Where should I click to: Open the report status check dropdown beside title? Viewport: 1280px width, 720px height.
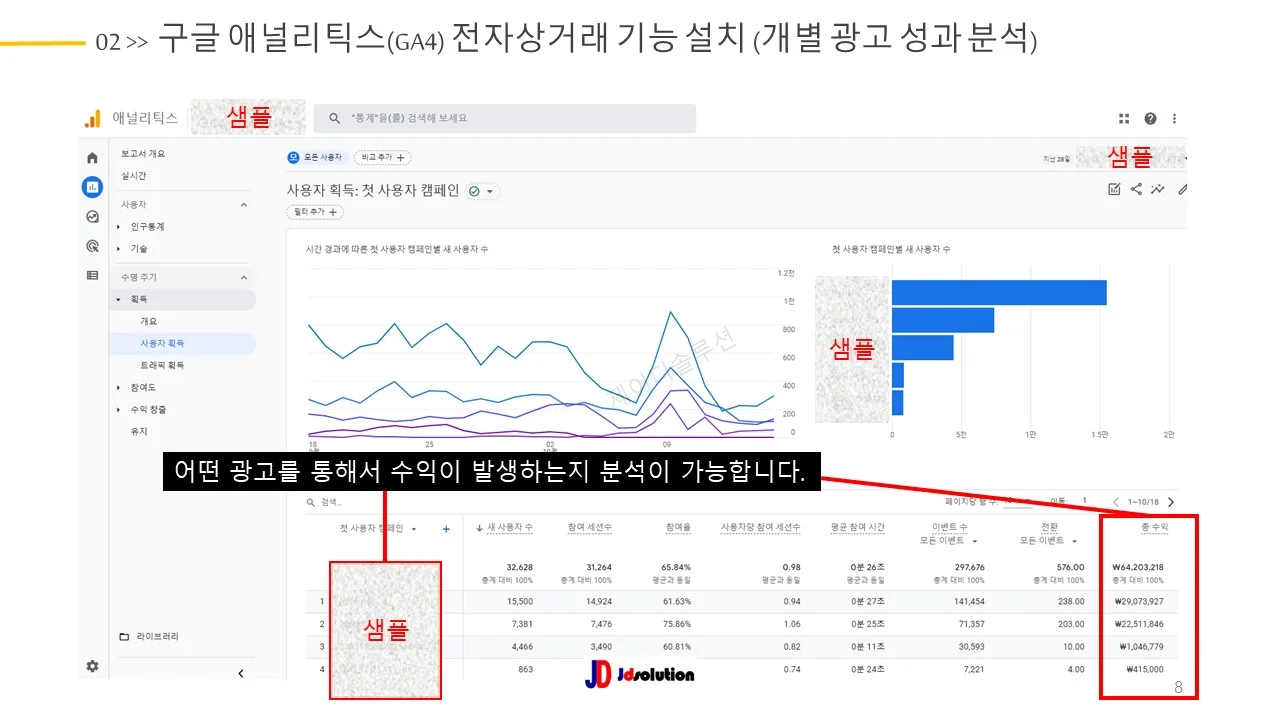point(482,191)
